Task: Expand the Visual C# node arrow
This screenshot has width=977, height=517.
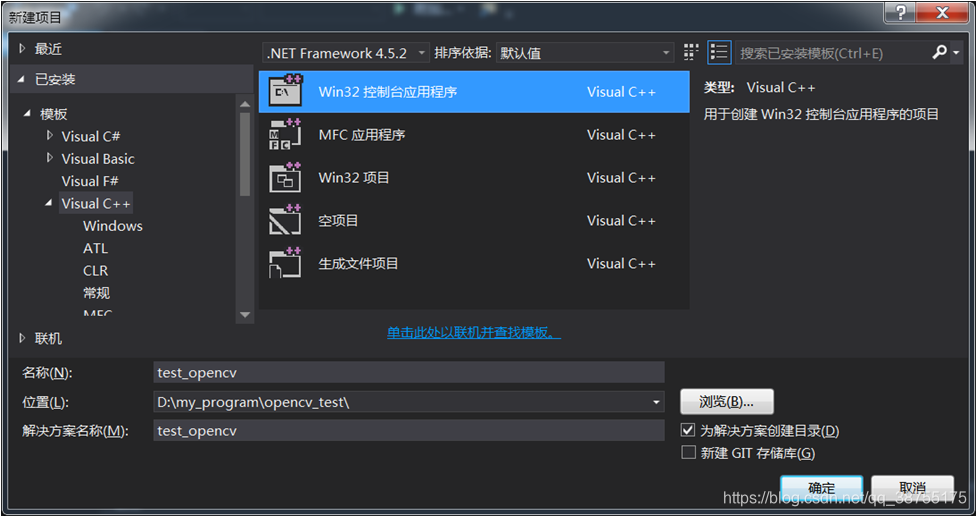Action: point(50,135)
